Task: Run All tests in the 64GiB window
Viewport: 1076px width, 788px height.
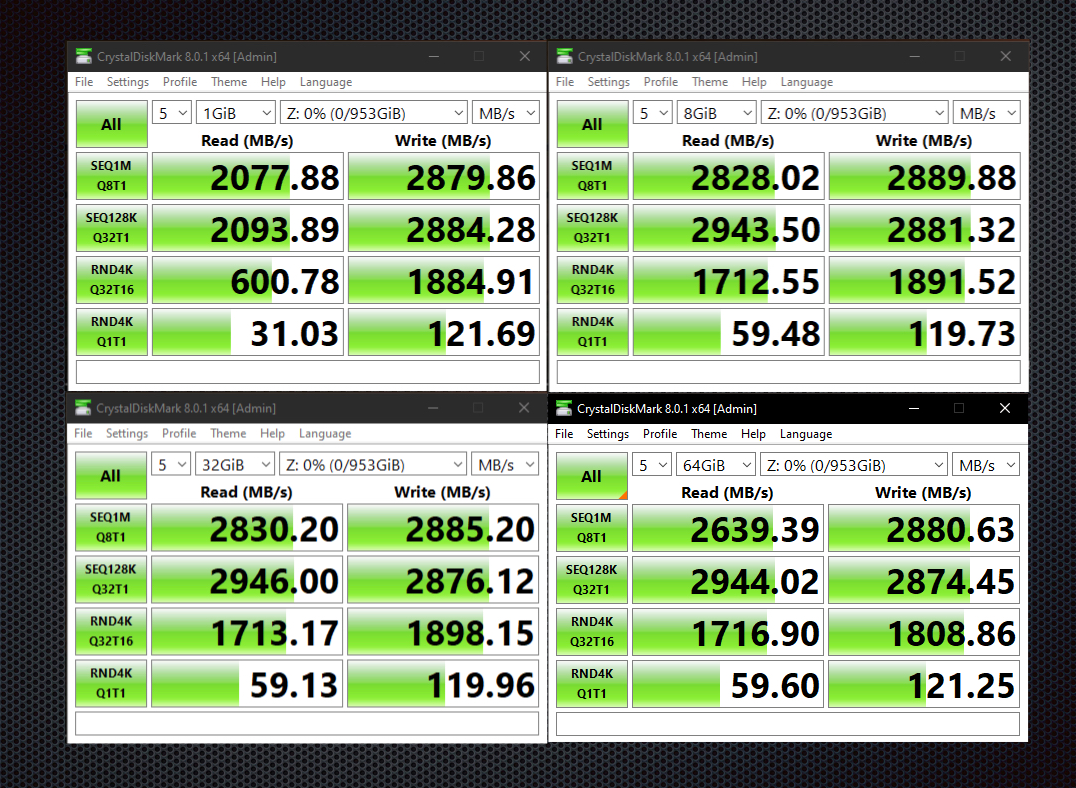Action: 592,476
